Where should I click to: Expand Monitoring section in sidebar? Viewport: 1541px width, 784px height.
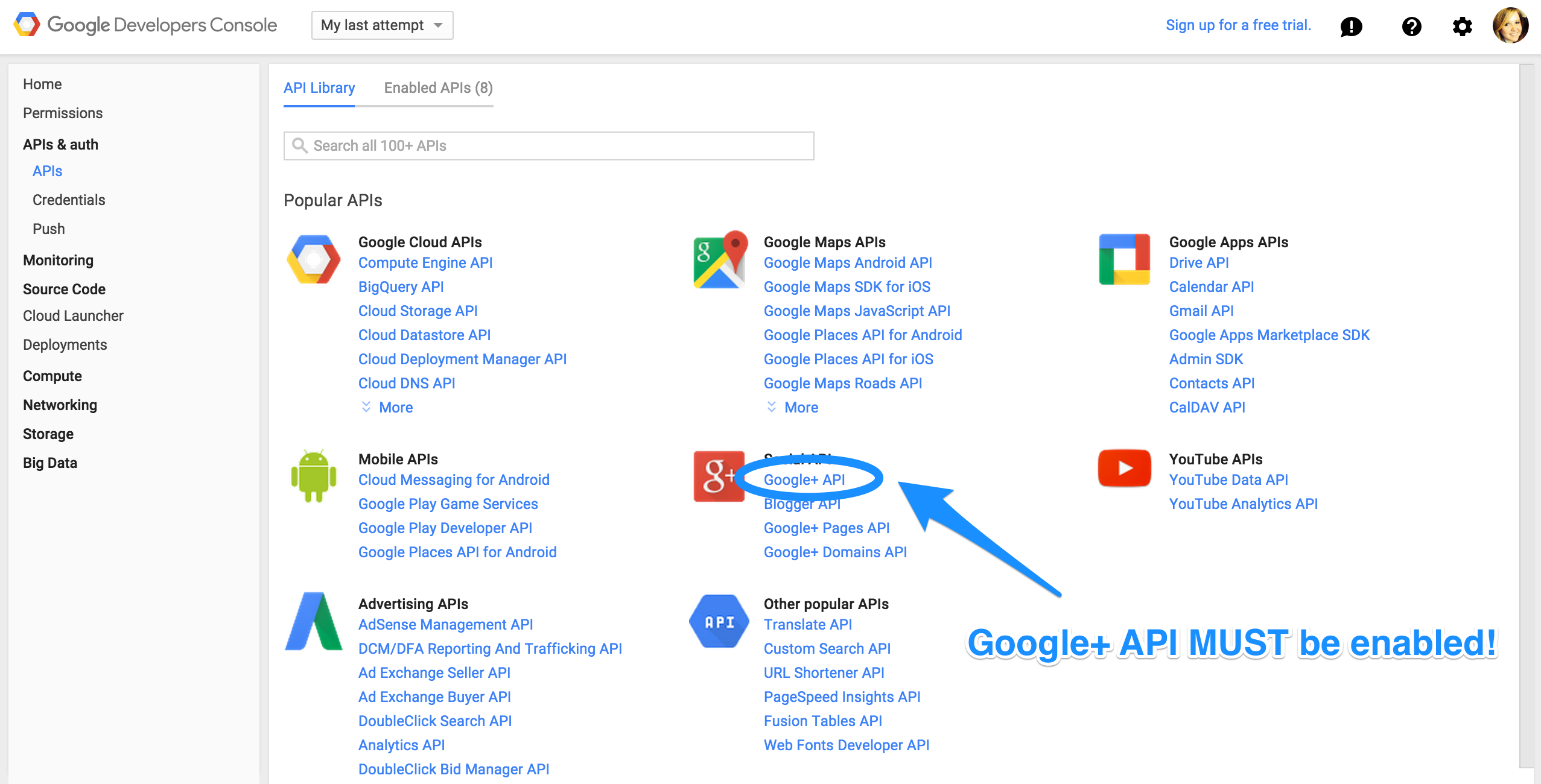pos(58,260)
